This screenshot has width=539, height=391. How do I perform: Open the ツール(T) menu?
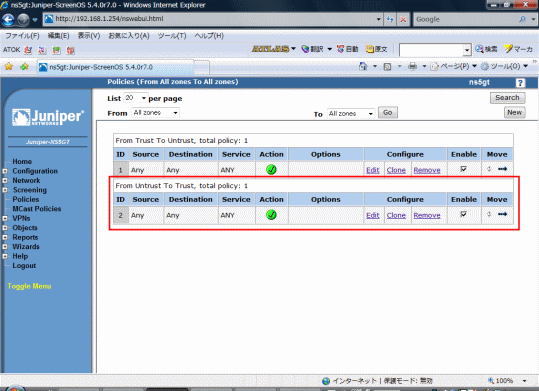[x=172, y=36]
